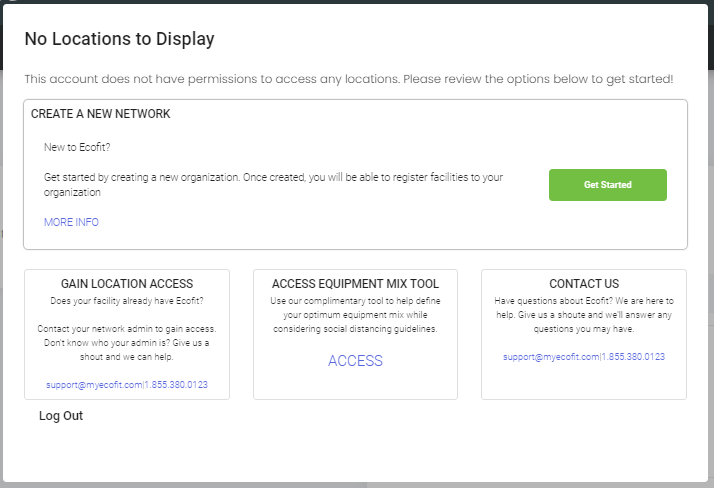
Task: Open the ACCESS equipment mix tool link
Action: [x=355, y=361]
